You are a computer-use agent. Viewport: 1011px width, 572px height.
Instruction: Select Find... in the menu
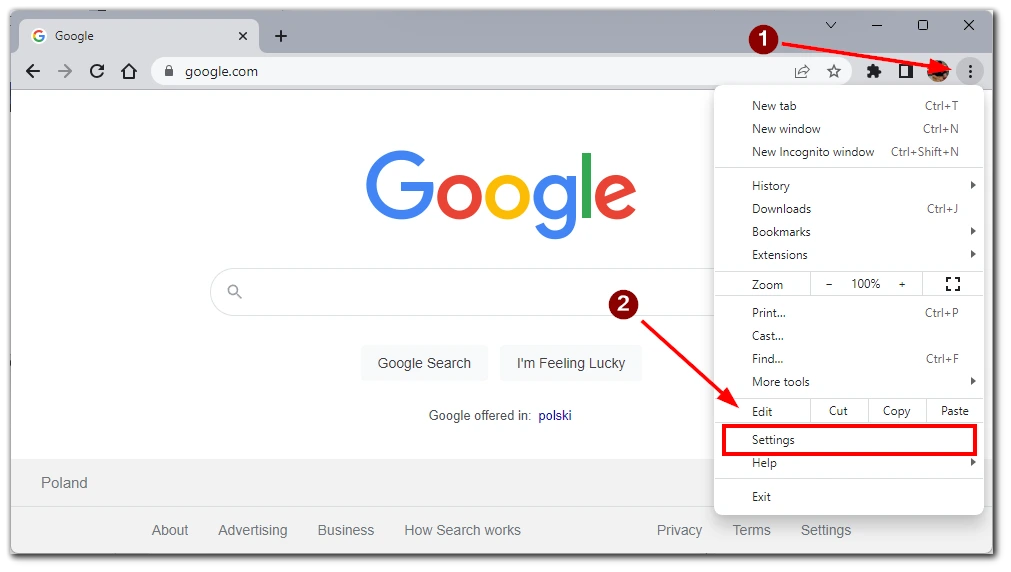(849, 359)
